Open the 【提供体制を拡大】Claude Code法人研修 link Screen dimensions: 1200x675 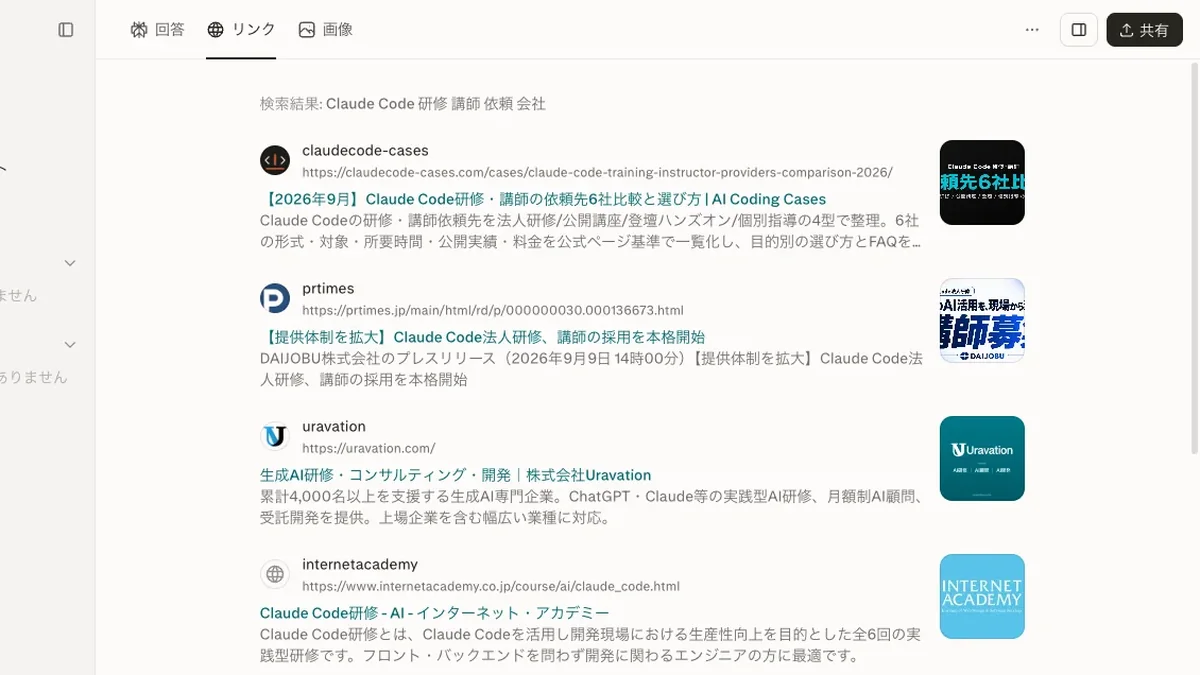(482, 337)
